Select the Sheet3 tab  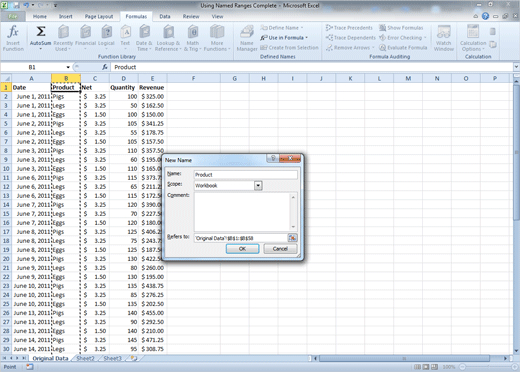click(x=112, y=358)
